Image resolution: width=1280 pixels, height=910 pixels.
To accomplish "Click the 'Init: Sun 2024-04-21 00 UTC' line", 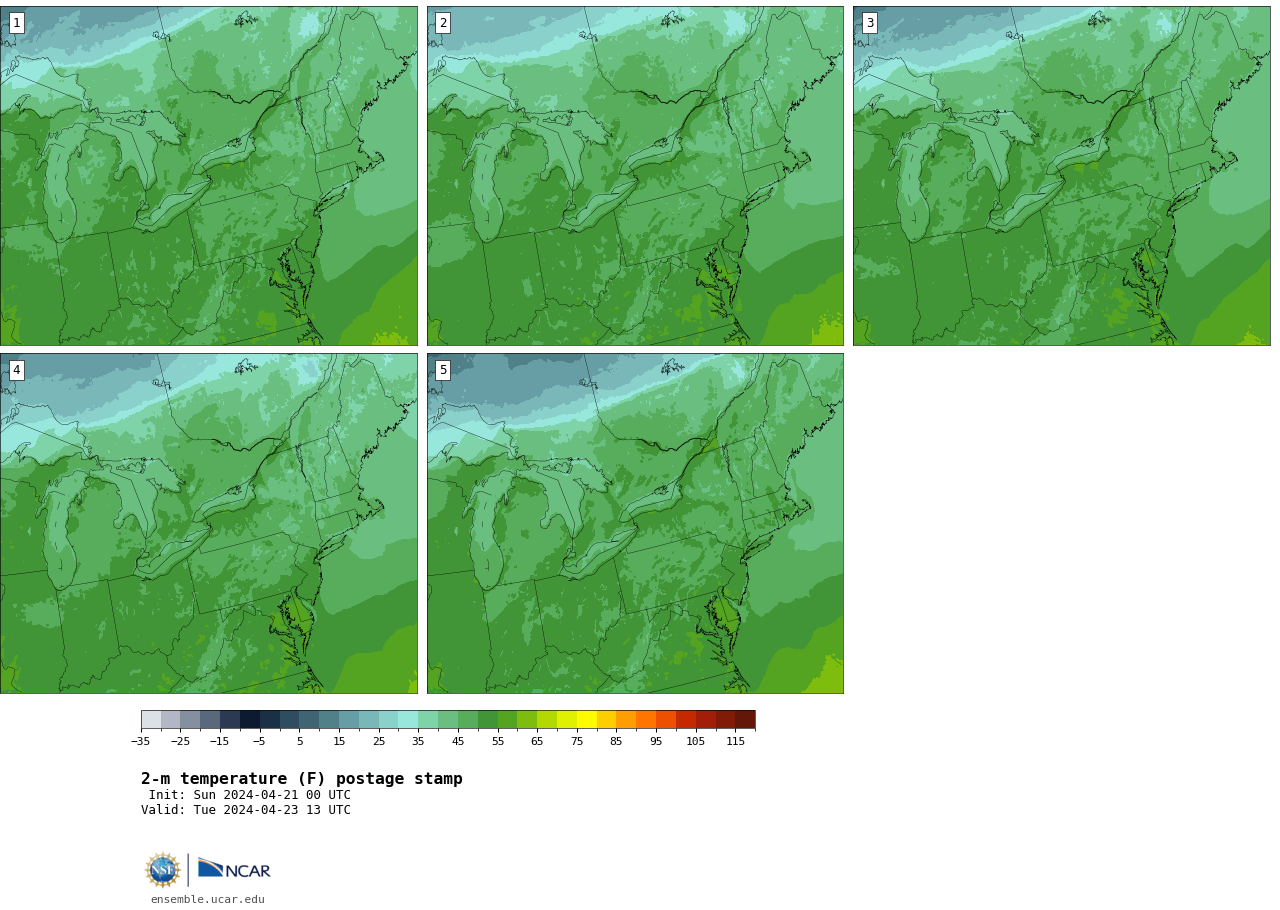I will [x=250, y=795].
